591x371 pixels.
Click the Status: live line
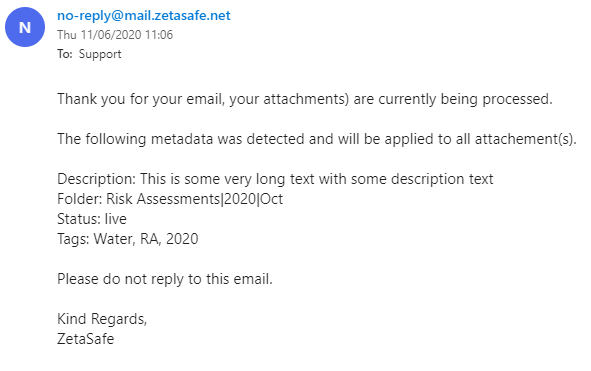click(92, 219)
